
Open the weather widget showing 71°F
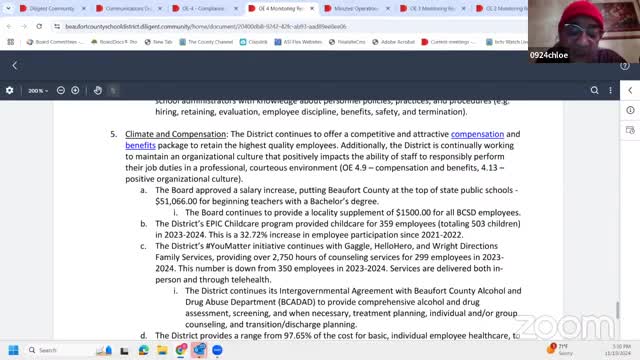click(561, 349)
